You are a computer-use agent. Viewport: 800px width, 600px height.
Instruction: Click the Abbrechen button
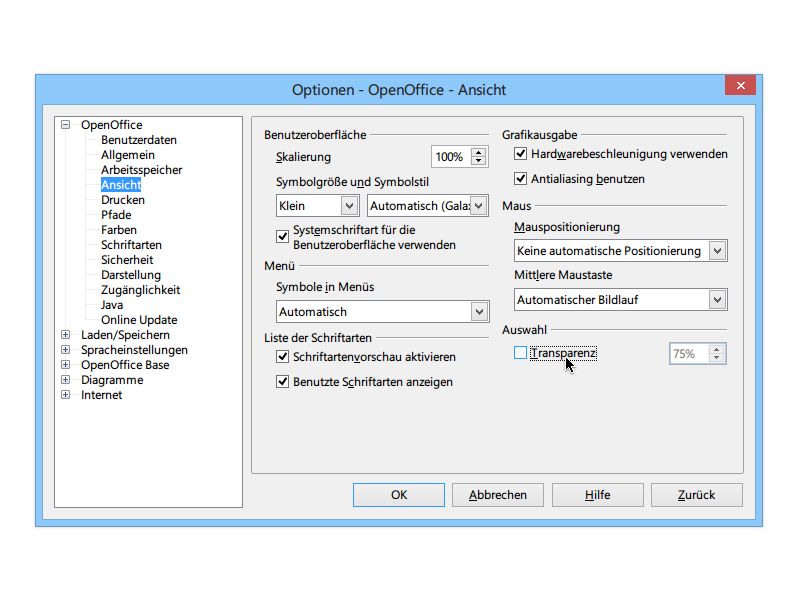[x=498, y=495]
